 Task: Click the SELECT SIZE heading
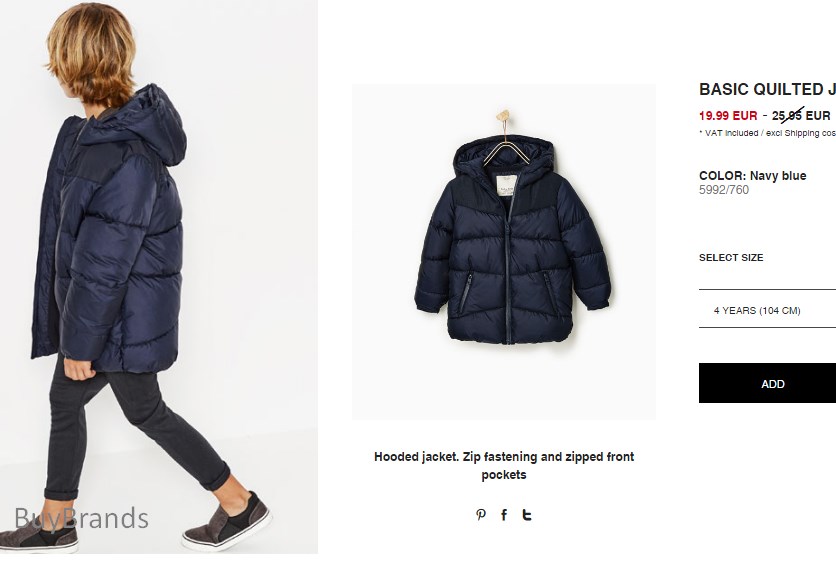click(x=731, y=257)
